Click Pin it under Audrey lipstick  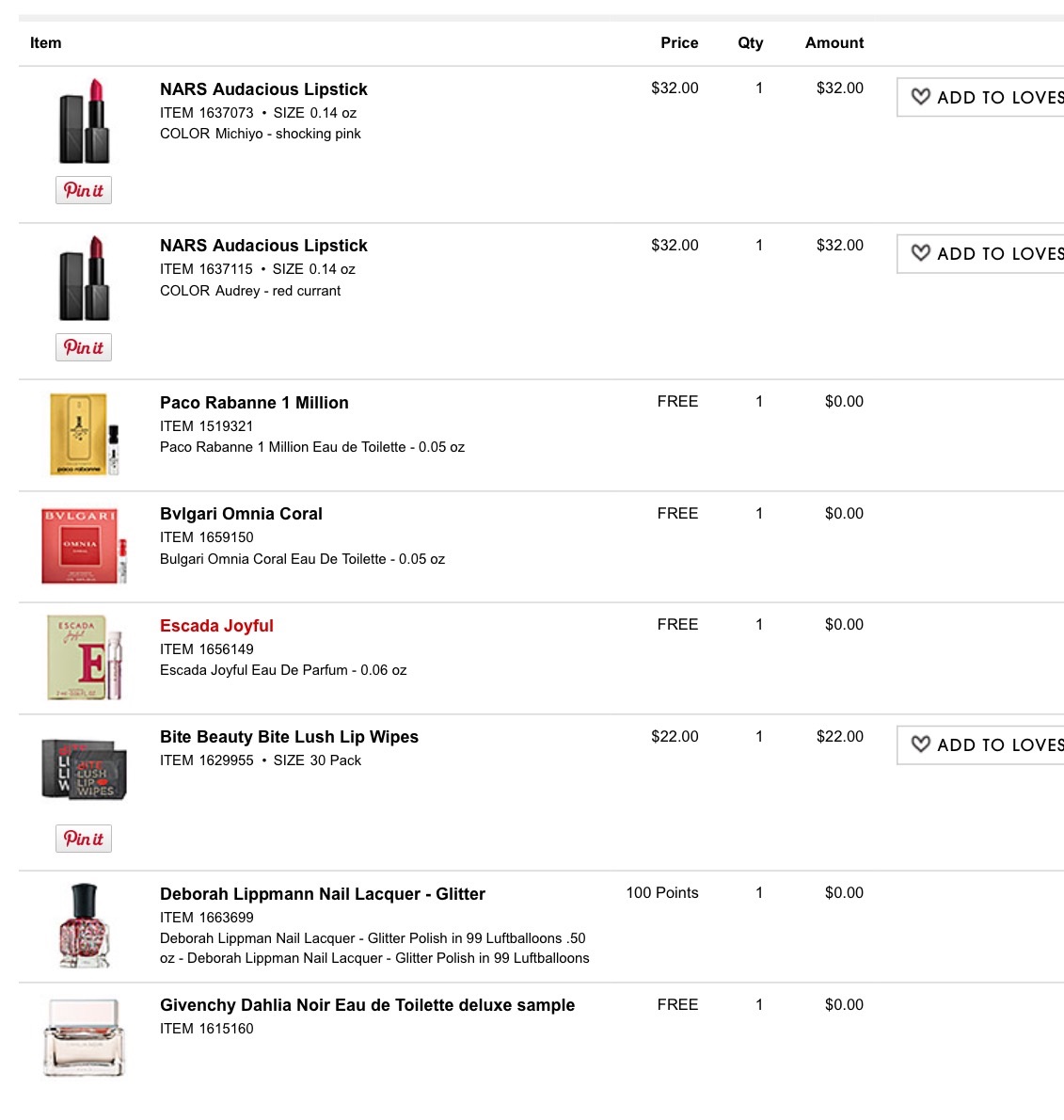(84, 347)
